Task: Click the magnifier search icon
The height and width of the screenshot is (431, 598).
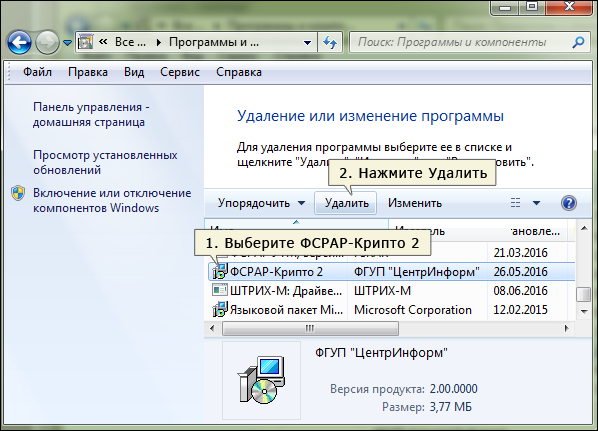Action: coord(578,42)
